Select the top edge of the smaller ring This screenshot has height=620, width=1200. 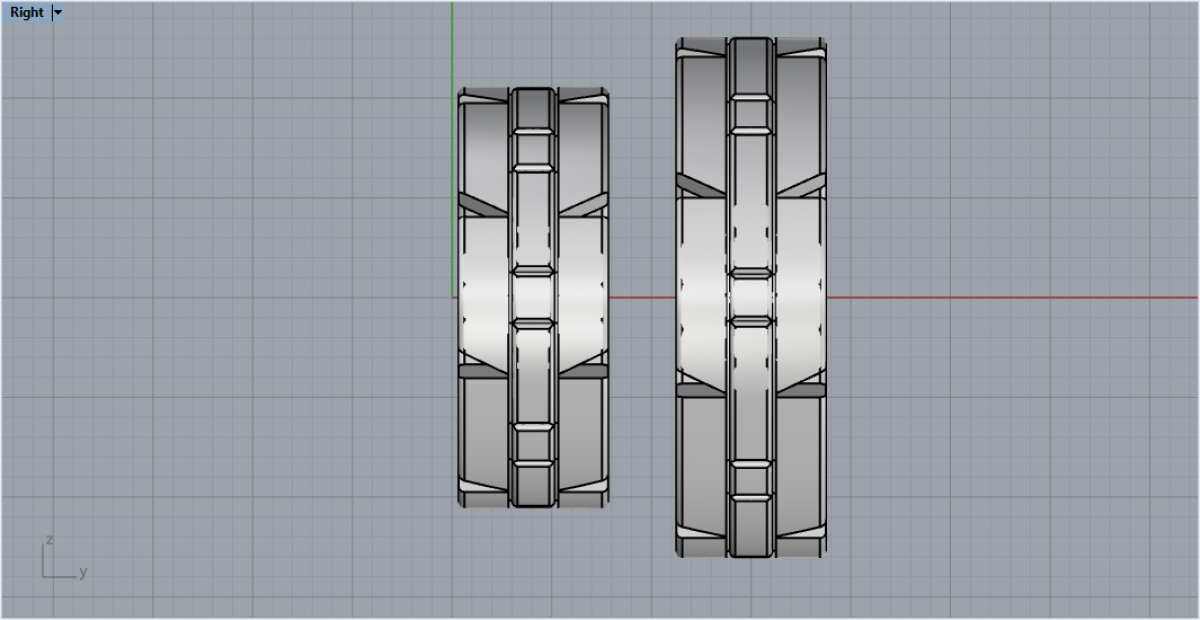click(x=533, y=89)
